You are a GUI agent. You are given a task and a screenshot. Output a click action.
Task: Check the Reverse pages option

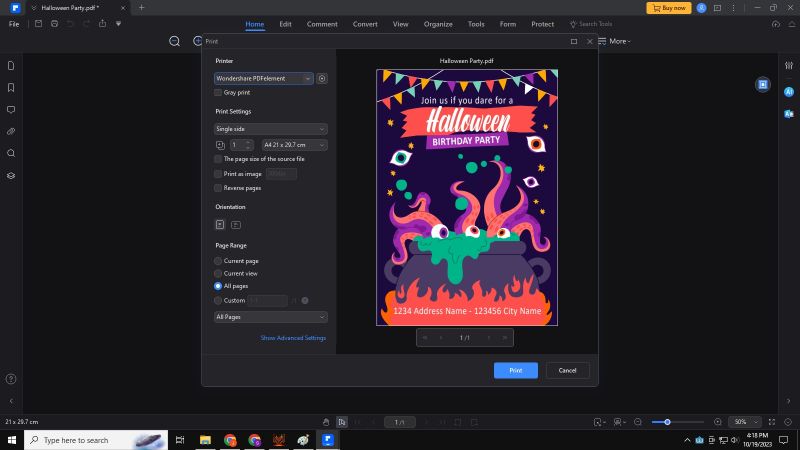click(x=219, y=188)
